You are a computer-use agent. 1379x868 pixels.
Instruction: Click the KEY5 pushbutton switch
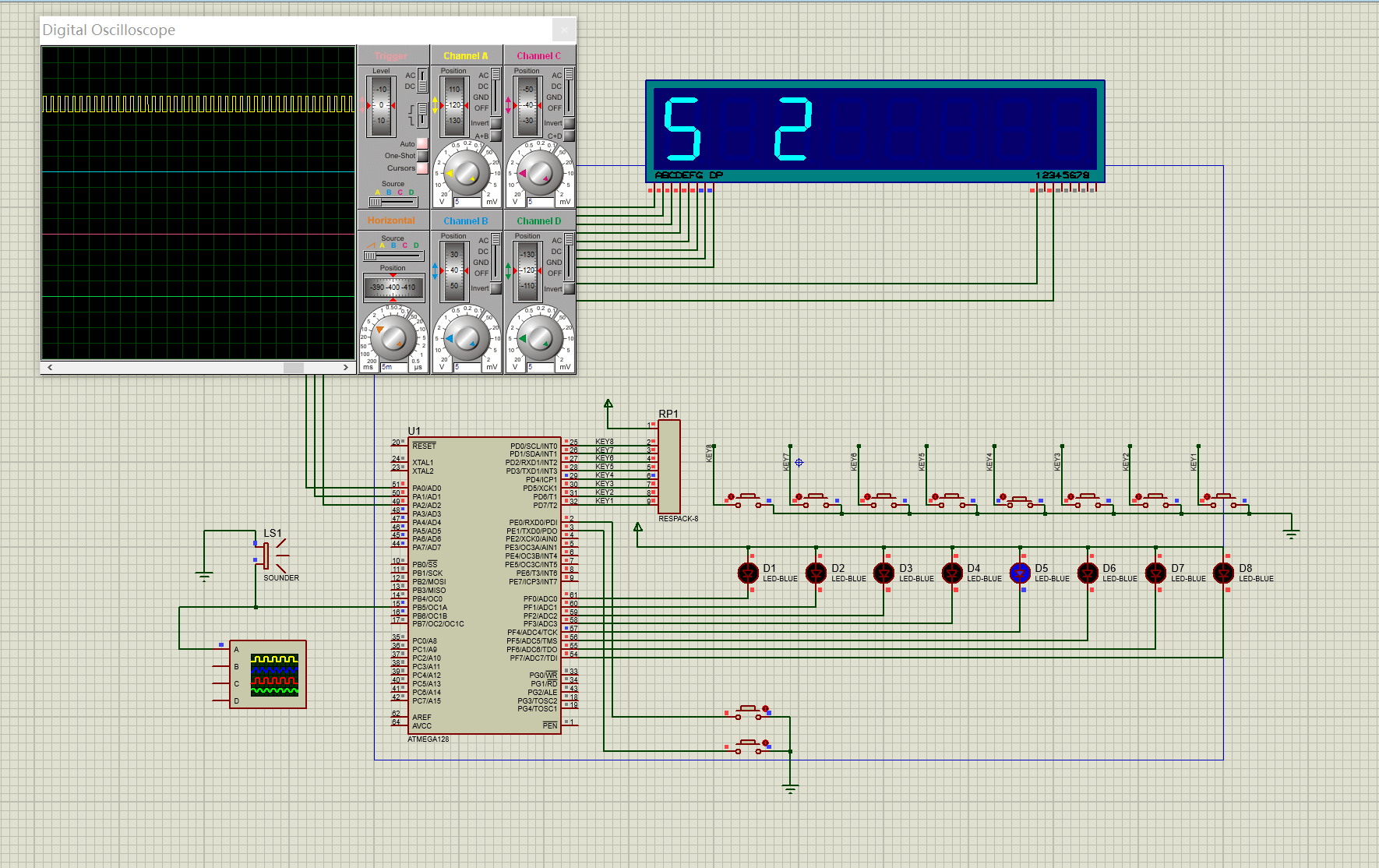pyautogui.click(x=951, y=499)
